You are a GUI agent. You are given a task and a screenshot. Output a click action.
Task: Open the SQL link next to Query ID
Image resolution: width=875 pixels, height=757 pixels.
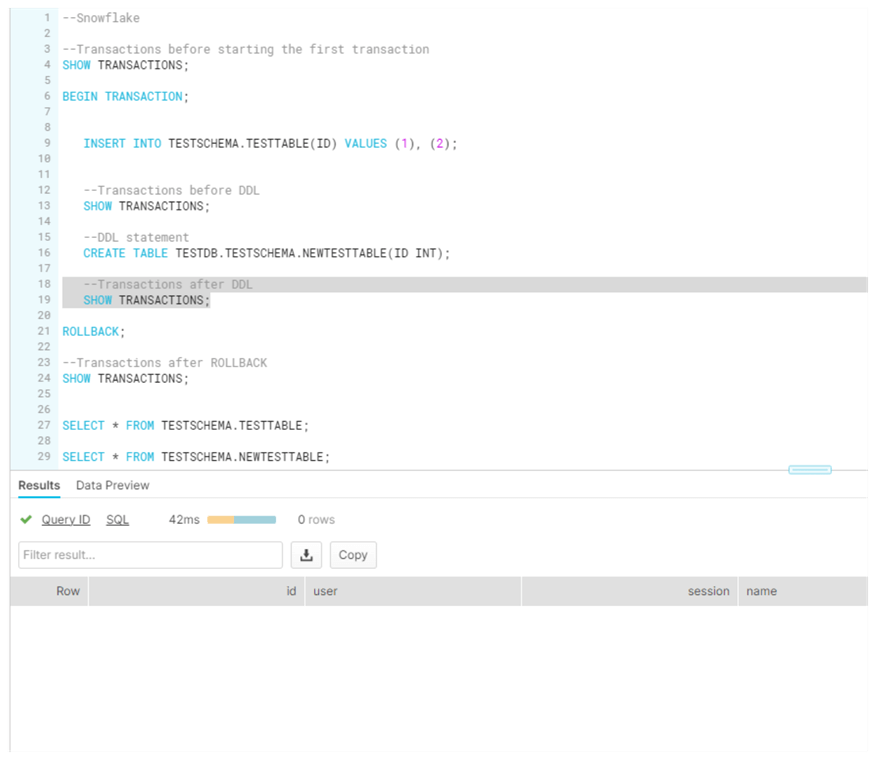[x=117, y=519]
